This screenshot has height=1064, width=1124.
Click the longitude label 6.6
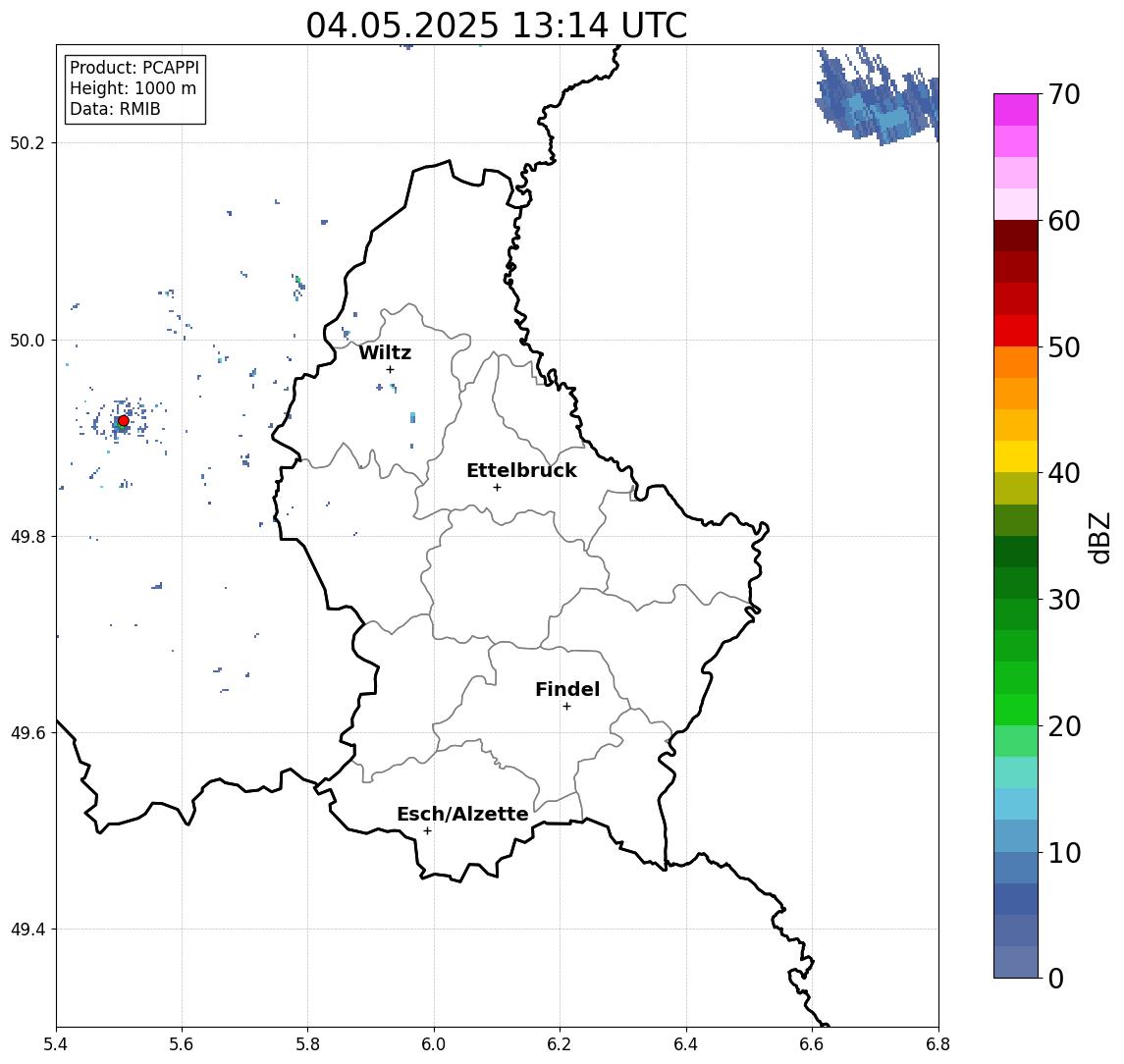pyautogui.click(x=812, y=1044)
